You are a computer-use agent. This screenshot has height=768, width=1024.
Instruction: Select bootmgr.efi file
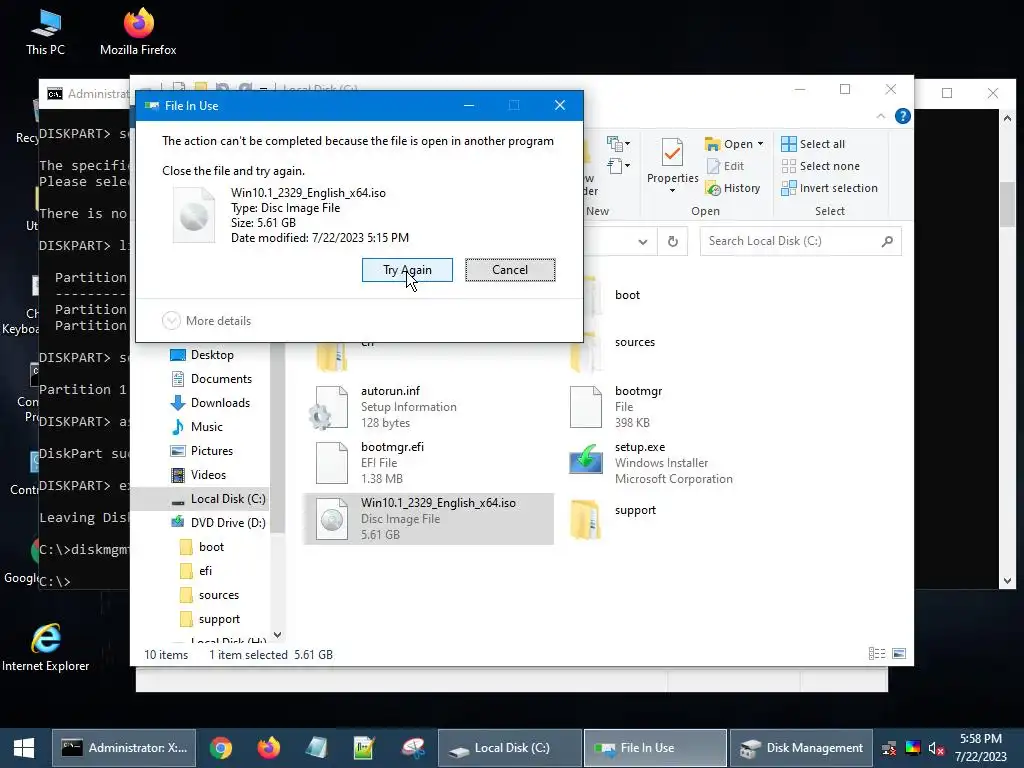(428, 462)
